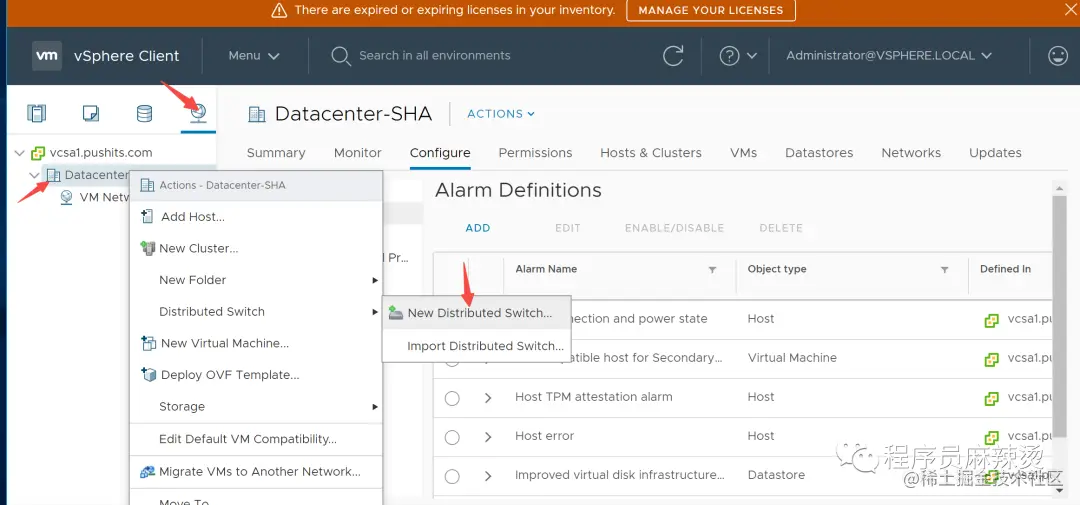Image resolution: width=1080 pixels, height=505 pixels.
Task: Switch to the Summary tab
Action: click(x=276, y=153)
